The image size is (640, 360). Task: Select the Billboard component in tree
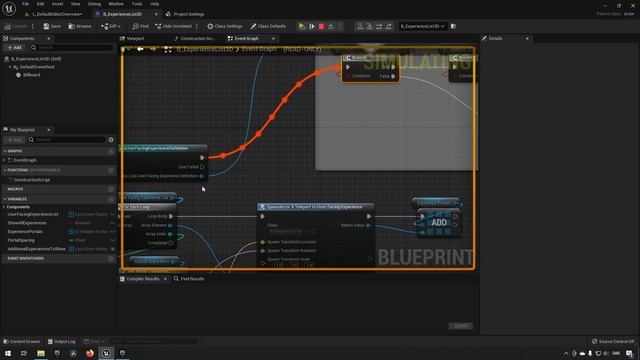[x=31, y=75]
